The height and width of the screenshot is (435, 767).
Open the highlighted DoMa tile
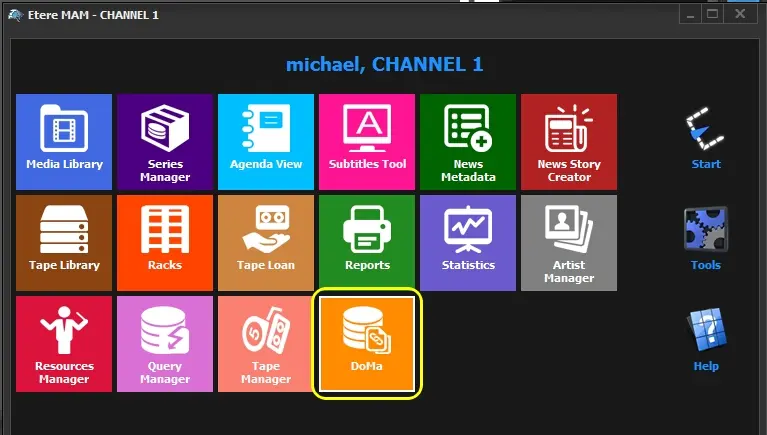[367, 343]
